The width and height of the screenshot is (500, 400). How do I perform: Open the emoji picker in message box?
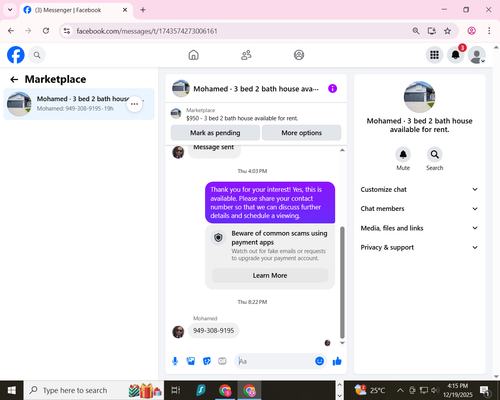319,361
